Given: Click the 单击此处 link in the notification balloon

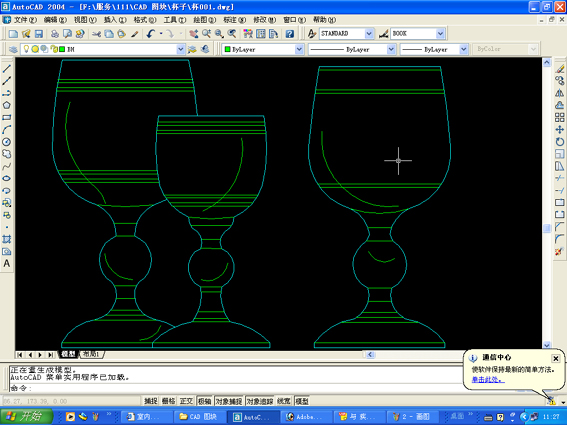Looking at the screenshot, I should pos(487,379).
